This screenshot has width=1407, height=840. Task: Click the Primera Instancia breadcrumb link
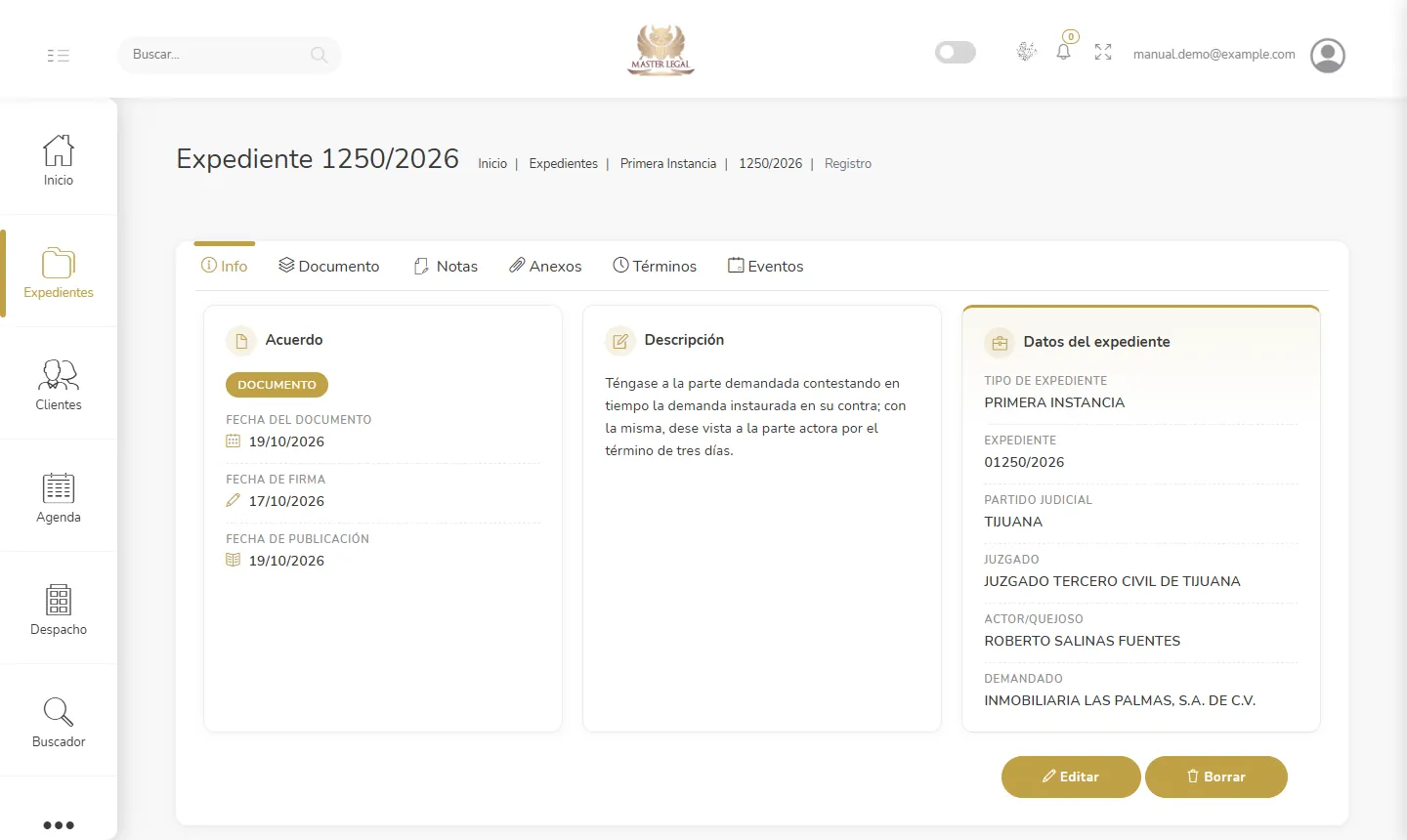[668, 164]
